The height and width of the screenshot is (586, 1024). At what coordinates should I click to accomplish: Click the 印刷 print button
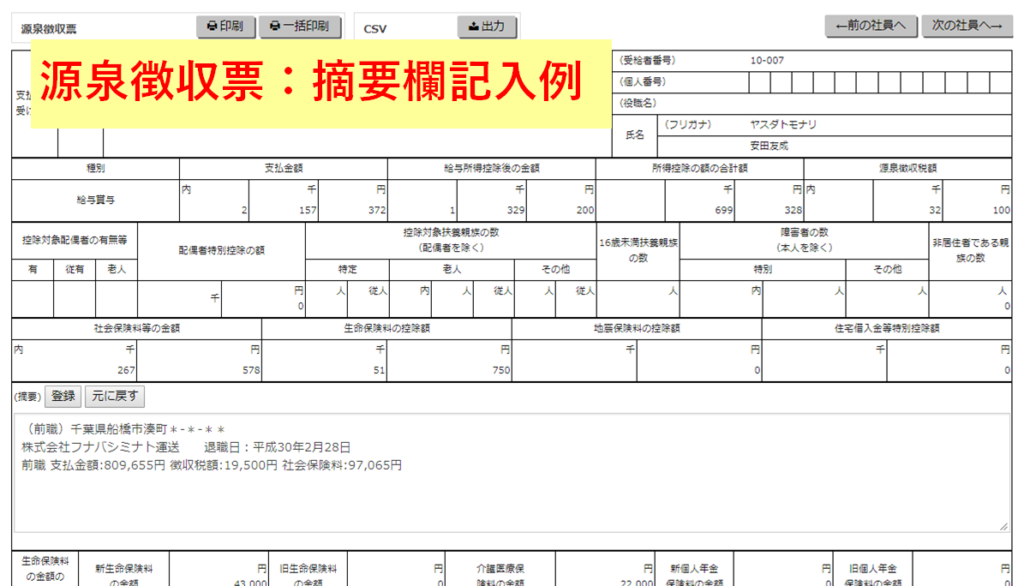[x=226, y=27]
